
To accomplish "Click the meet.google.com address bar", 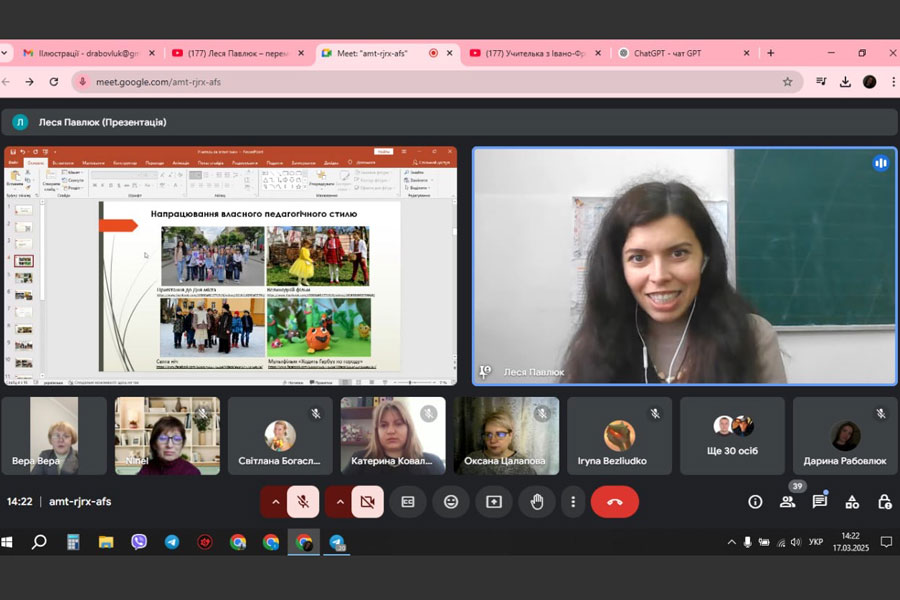I will coord(400,82).
